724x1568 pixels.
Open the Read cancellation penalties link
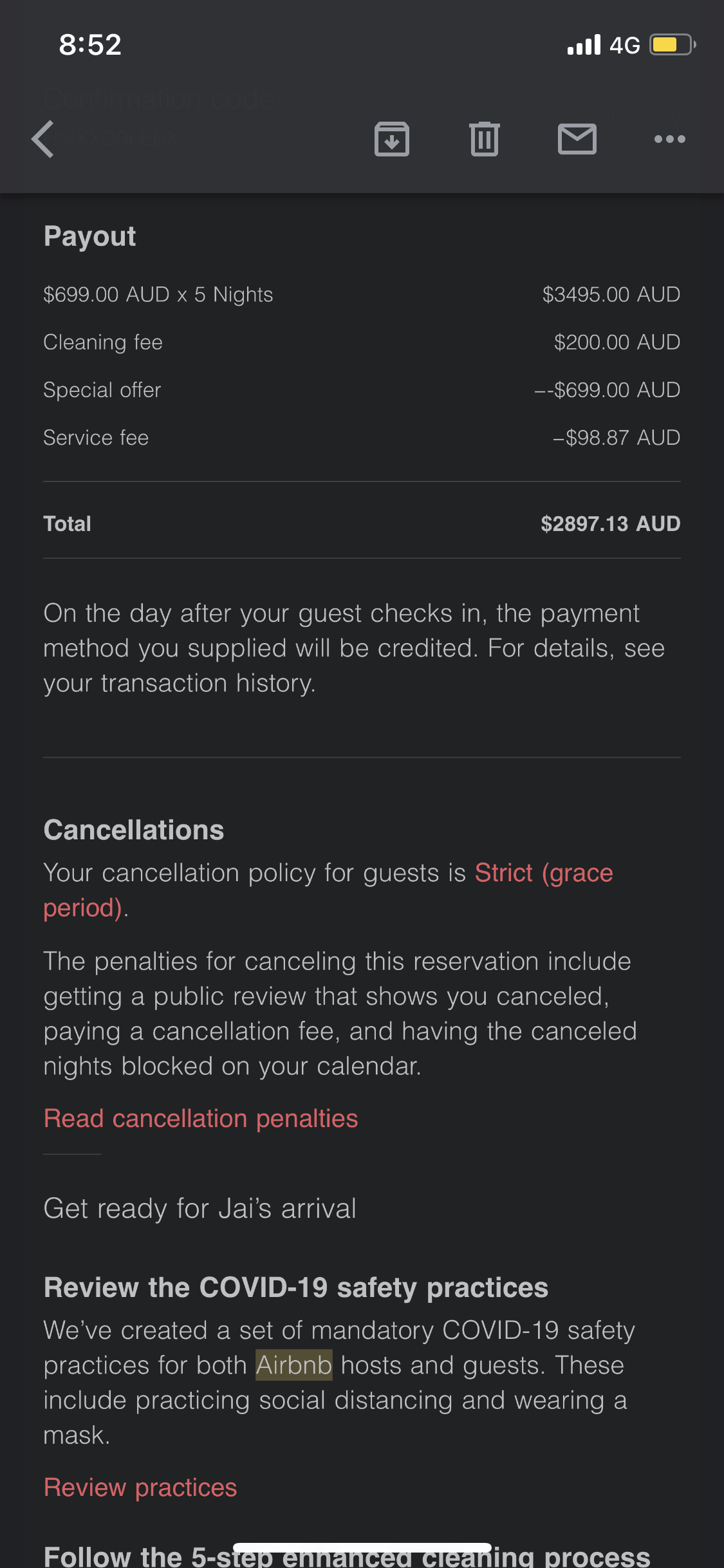pyautogui.click(x=201, y=1119)
